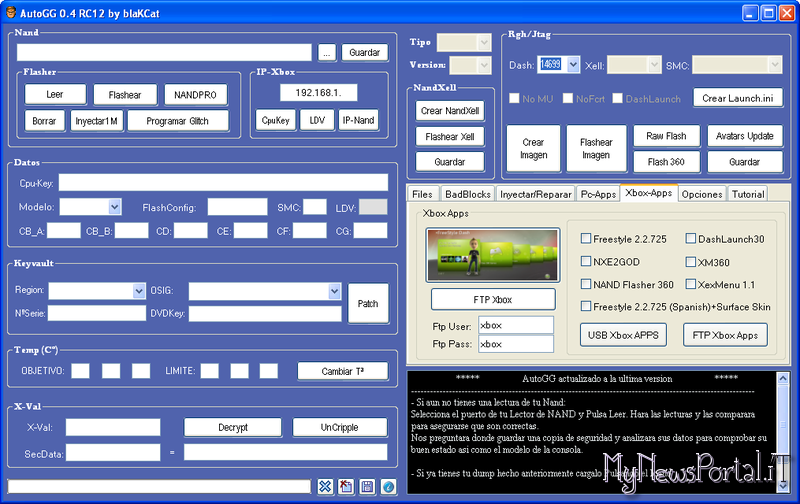Click the IP-Xbox address field
This screenshot has height=504, width=800.
tap(318, 93)
